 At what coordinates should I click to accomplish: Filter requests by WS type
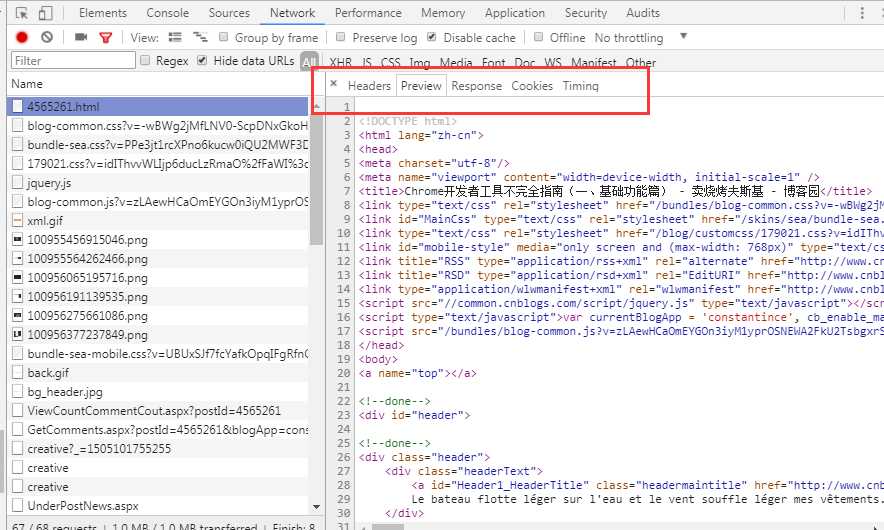point(552,62)
